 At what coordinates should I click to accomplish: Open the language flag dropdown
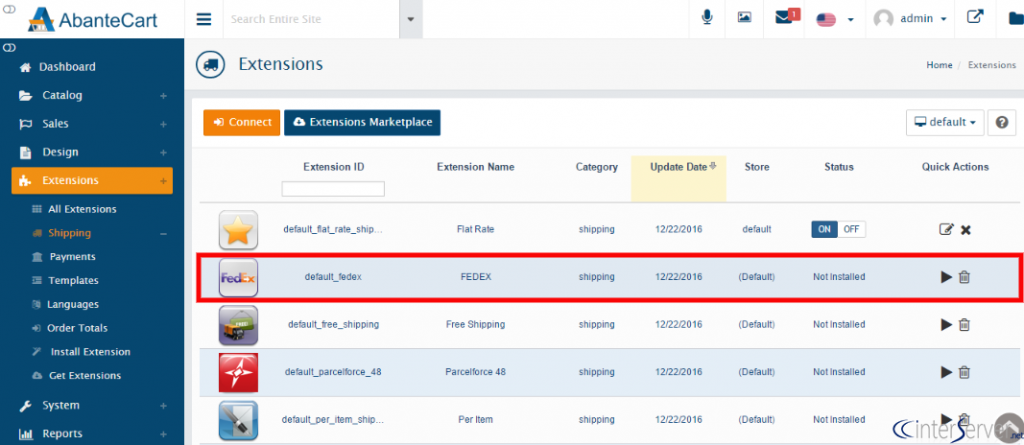[835, 19]
